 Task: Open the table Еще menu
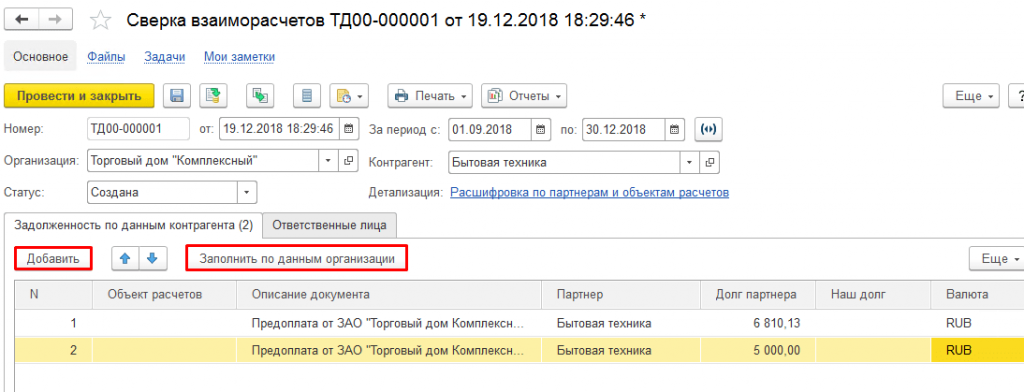997,259
